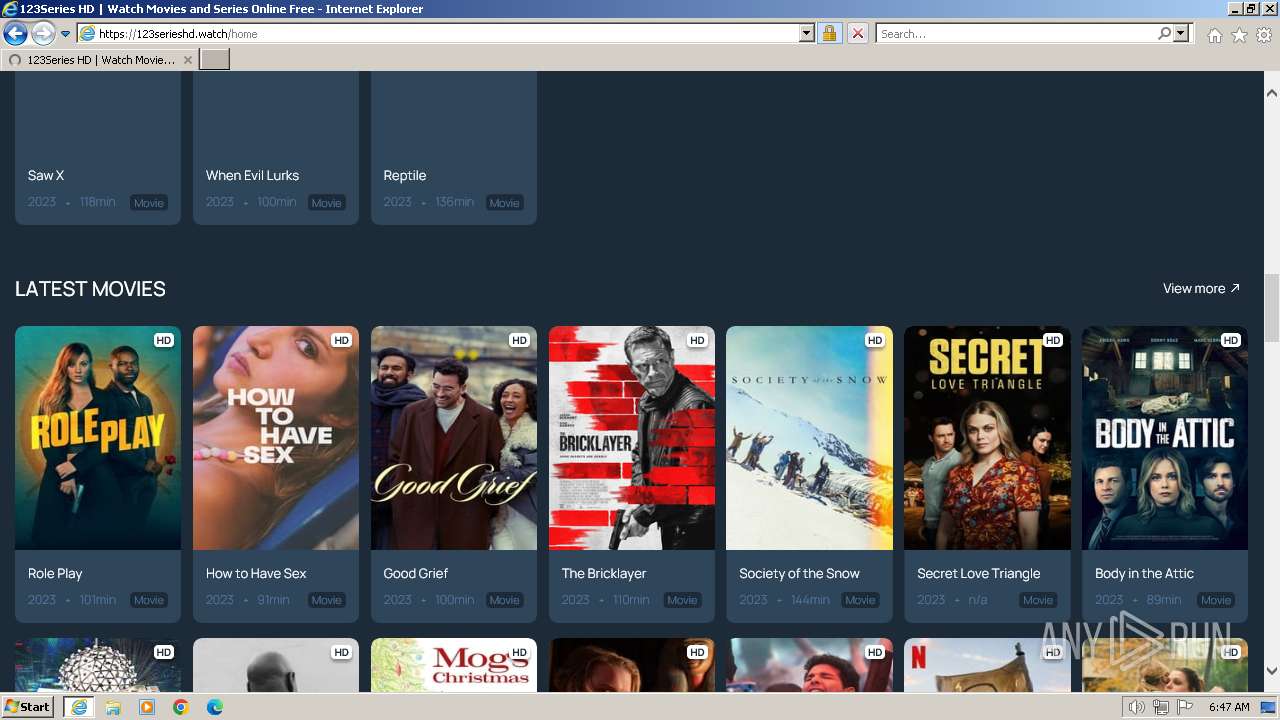Click the volume speaker tray icon

coord(1137,707)
